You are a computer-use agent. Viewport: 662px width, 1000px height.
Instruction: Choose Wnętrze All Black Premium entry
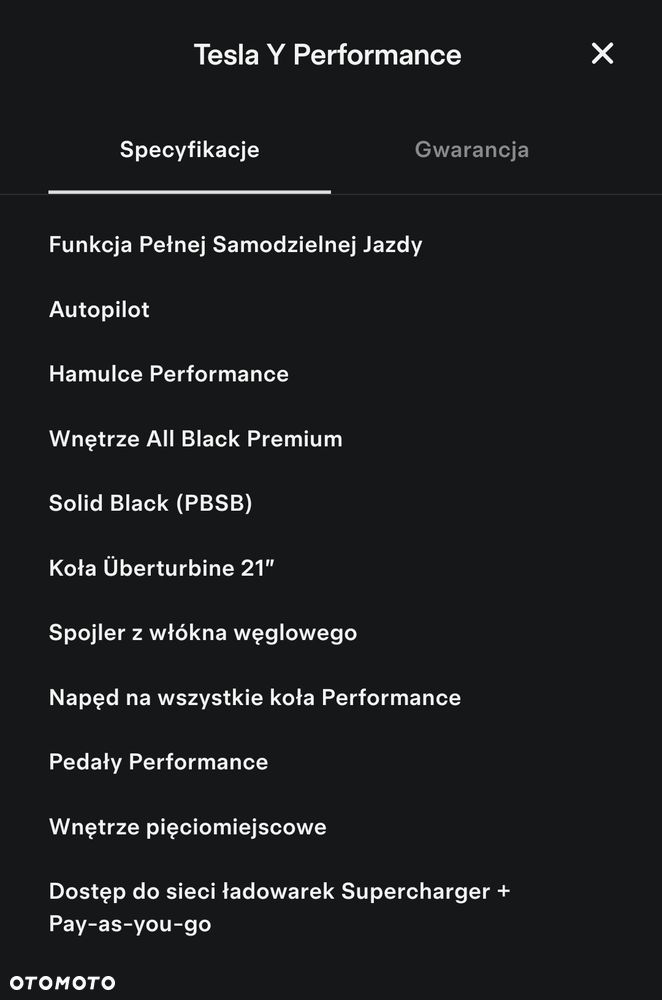coord(195,439)
